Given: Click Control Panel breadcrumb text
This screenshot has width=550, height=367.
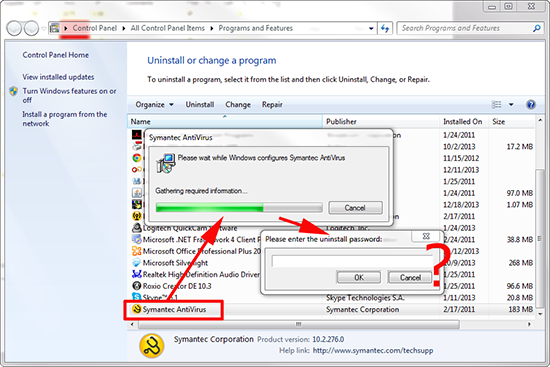Looking at the screenshot, I should 95,28.
